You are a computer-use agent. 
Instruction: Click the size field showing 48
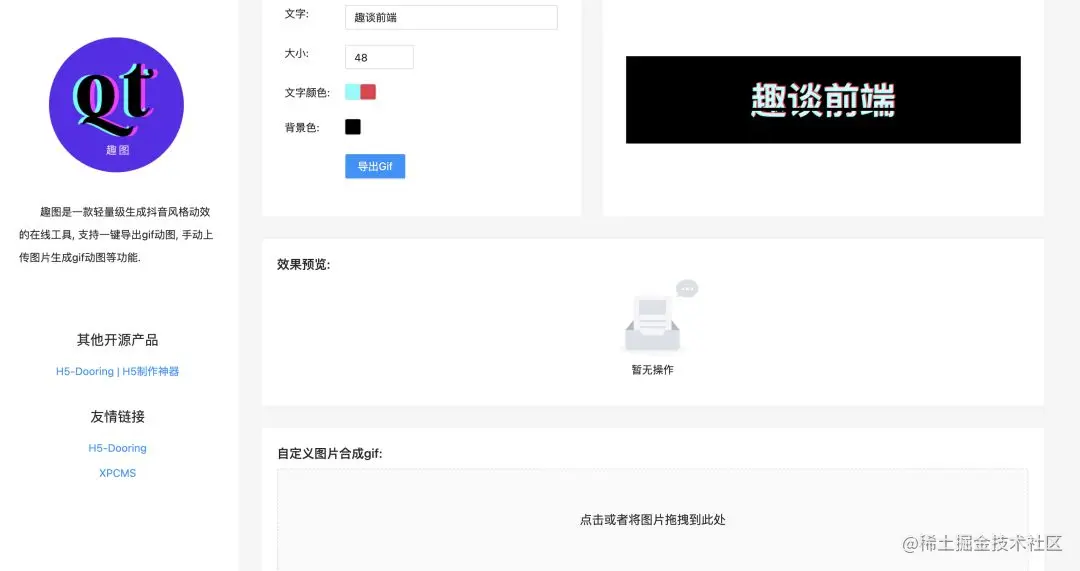(380, 57)
